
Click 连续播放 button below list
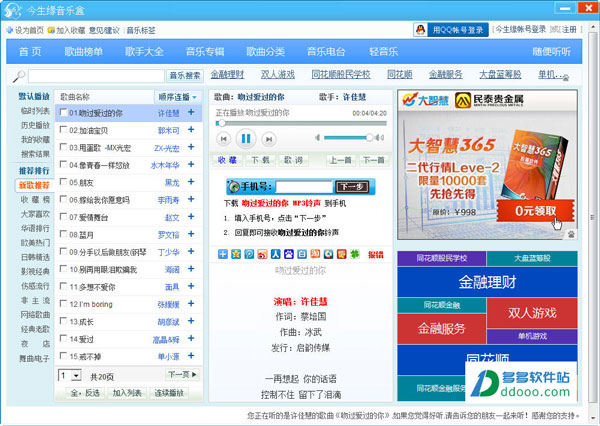click(x=169, y=393)
